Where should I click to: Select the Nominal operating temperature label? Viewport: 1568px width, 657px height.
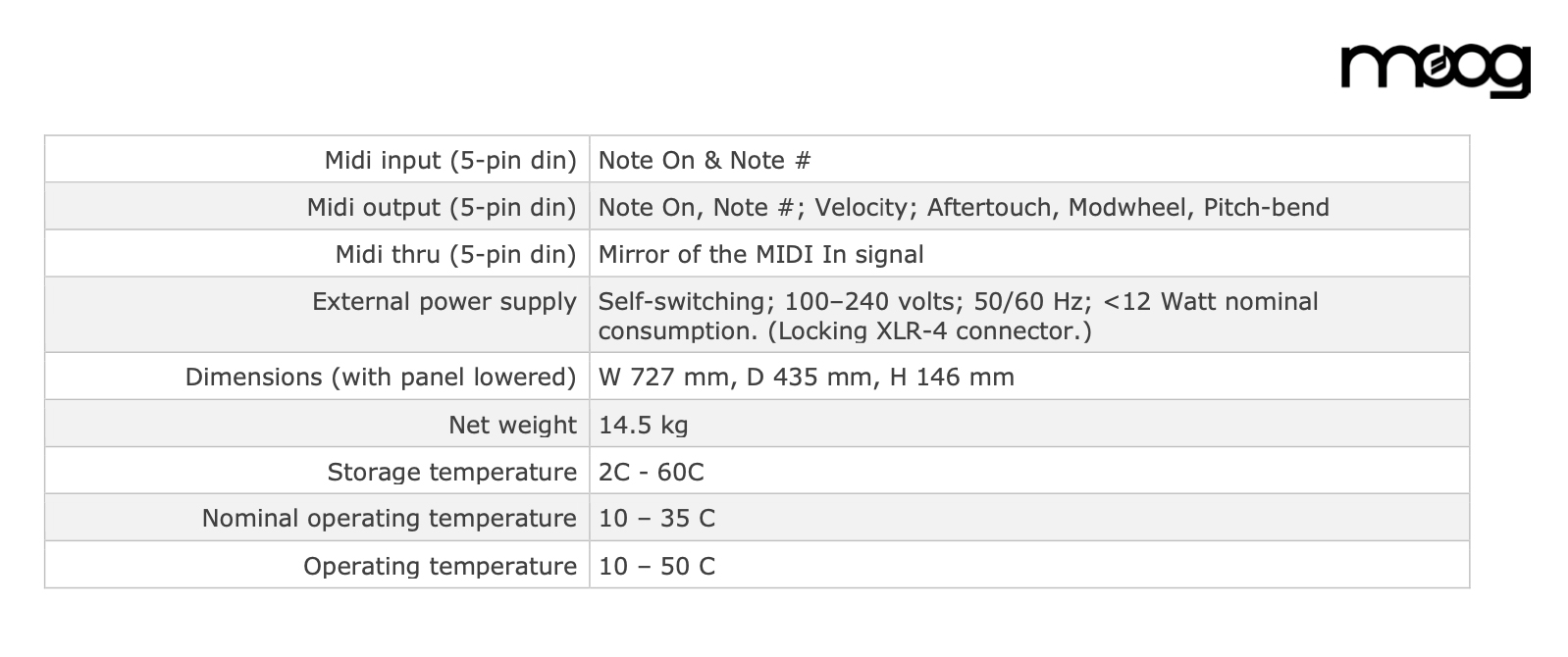(x=390, y=518)
